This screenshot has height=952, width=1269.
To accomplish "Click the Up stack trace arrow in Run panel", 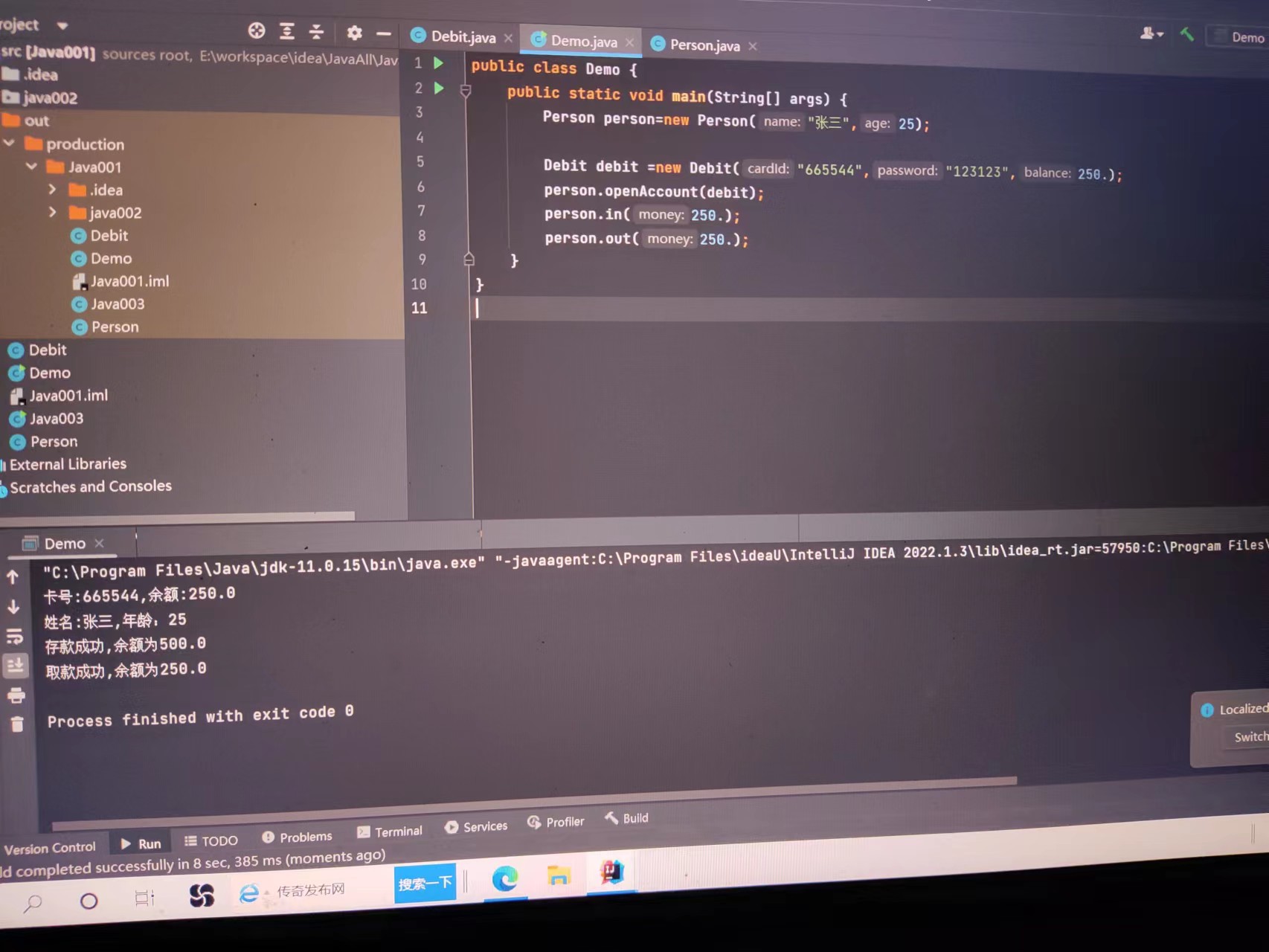I will click(x=13, y=576).
